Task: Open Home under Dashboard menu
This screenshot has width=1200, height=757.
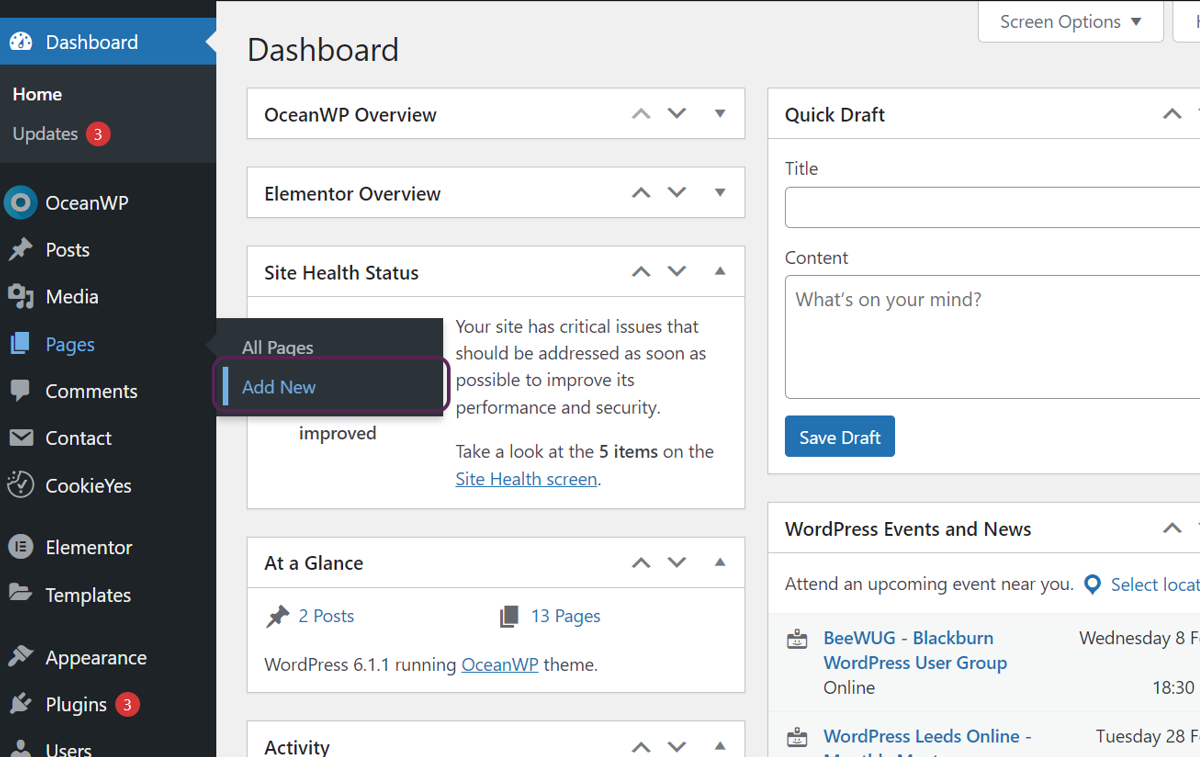Action: (38, 94)
